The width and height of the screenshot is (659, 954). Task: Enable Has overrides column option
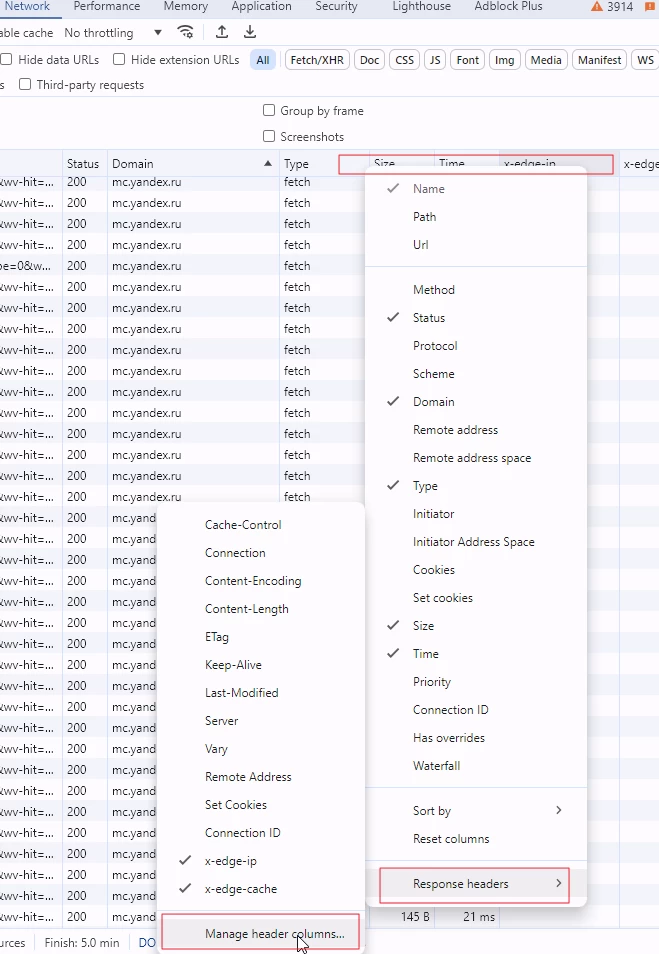(476, 737)
